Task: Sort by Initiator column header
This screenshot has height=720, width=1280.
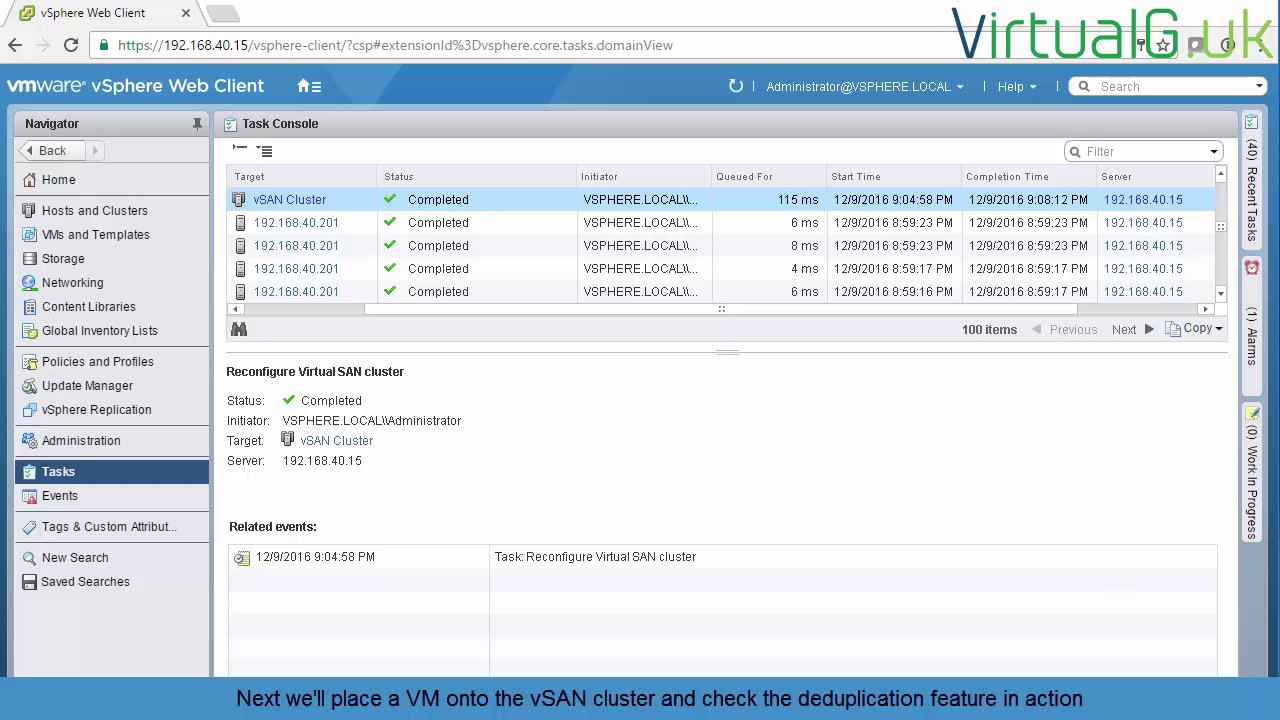Action: tap(643, 177)
